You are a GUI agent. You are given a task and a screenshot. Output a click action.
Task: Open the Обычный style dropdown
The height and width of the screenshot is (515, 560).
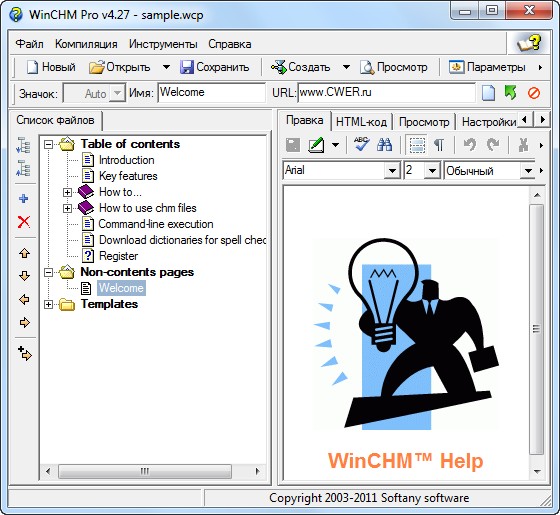(x=528, y=171)
